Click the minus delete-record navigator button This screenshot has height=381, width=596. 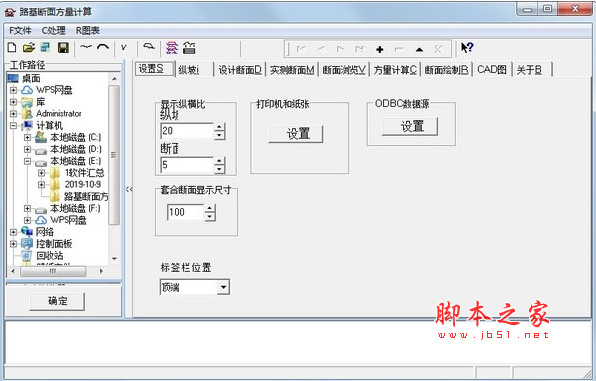coord(399,49)
